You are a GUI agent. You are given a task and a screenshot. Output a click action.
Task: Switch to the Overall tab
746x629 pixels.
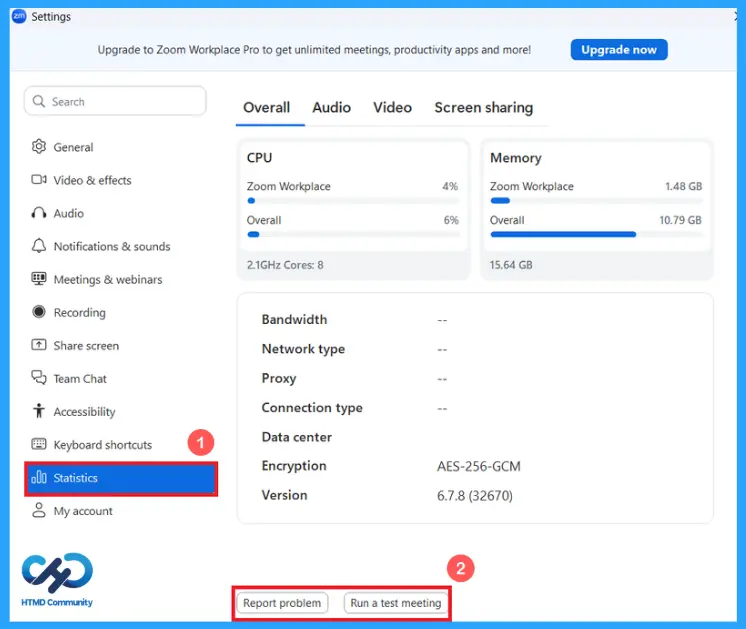[266, 108]
